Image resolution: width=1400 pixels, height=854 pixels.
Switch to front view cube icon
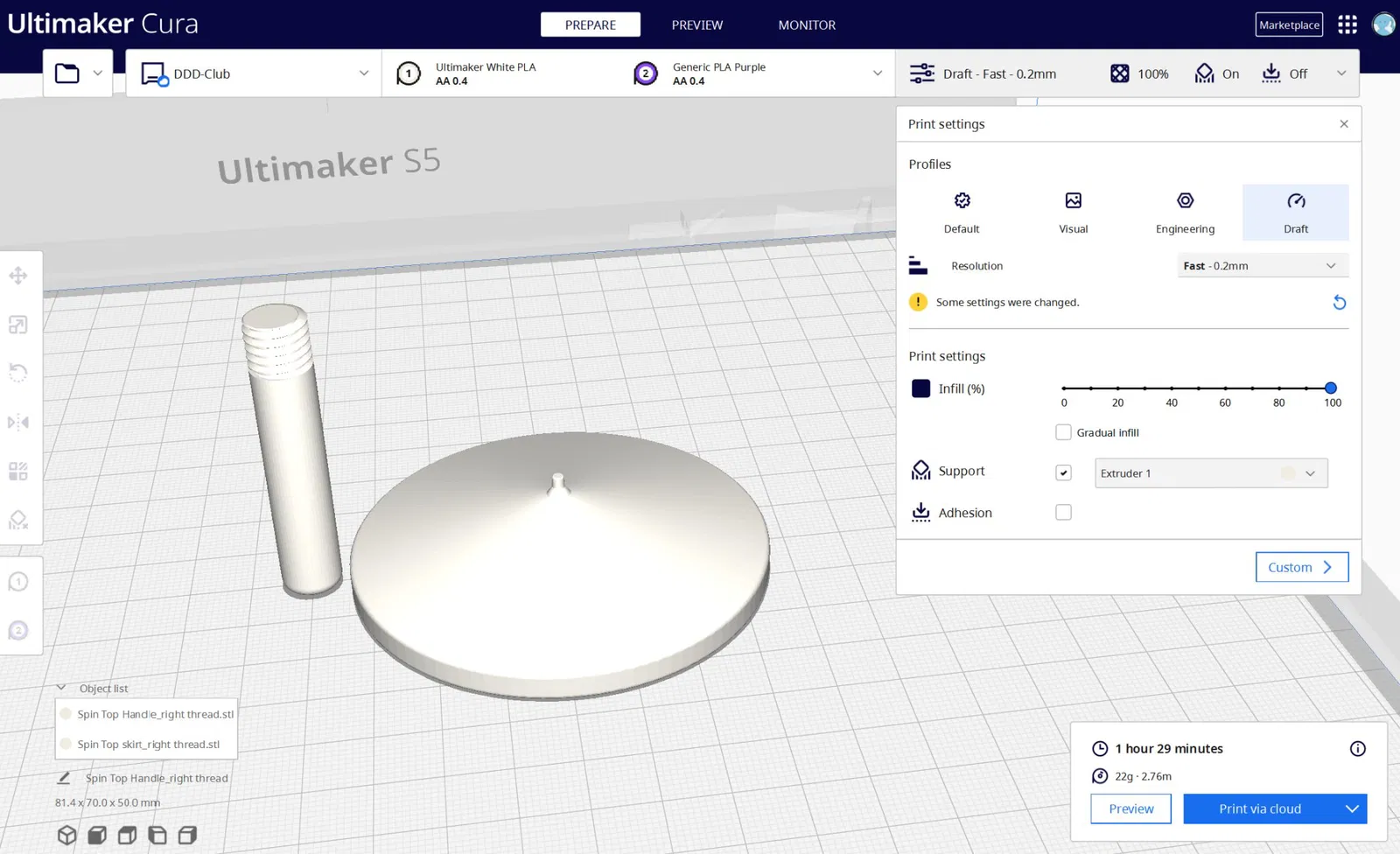[97, 835]
